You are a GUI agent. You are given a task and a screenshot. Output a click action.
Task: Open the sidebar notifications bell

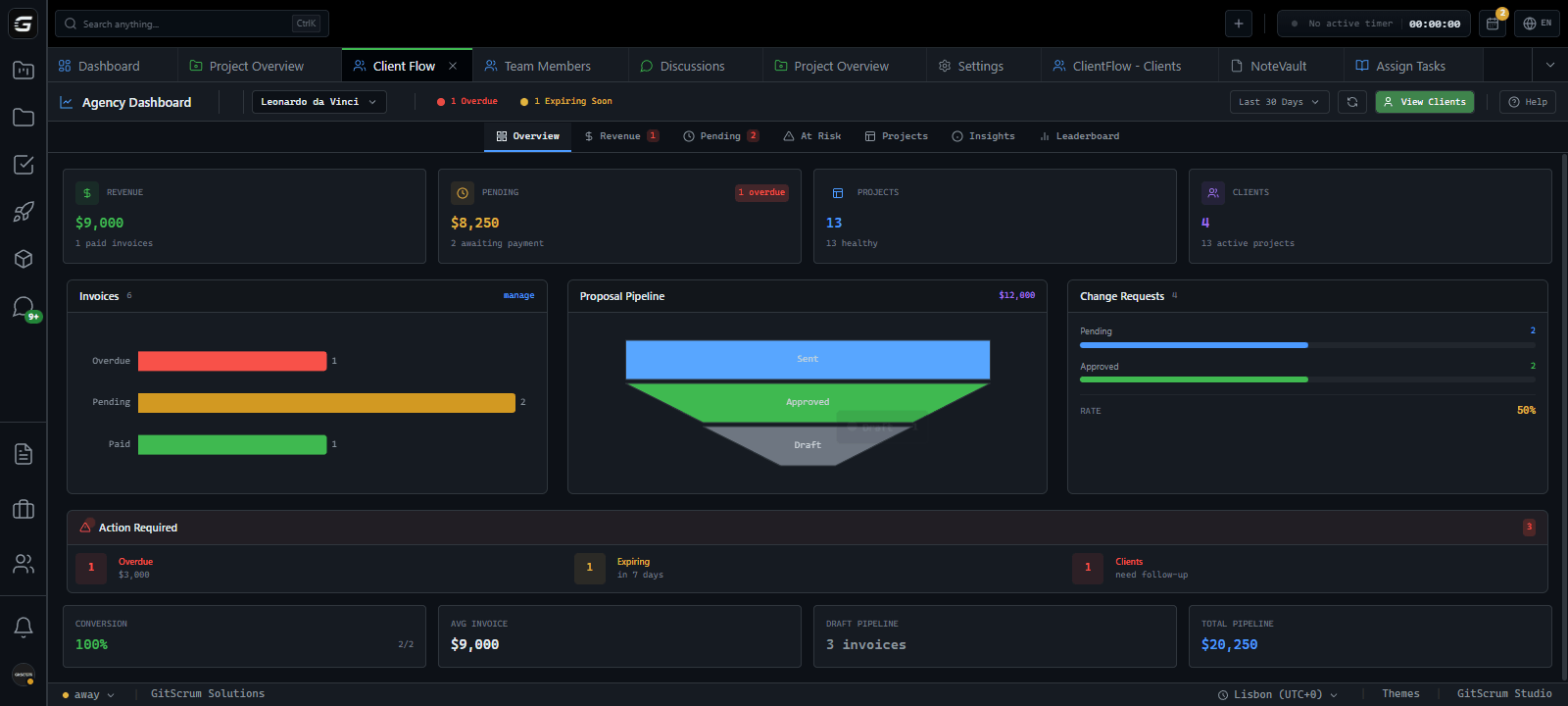(x=24, y=627)
